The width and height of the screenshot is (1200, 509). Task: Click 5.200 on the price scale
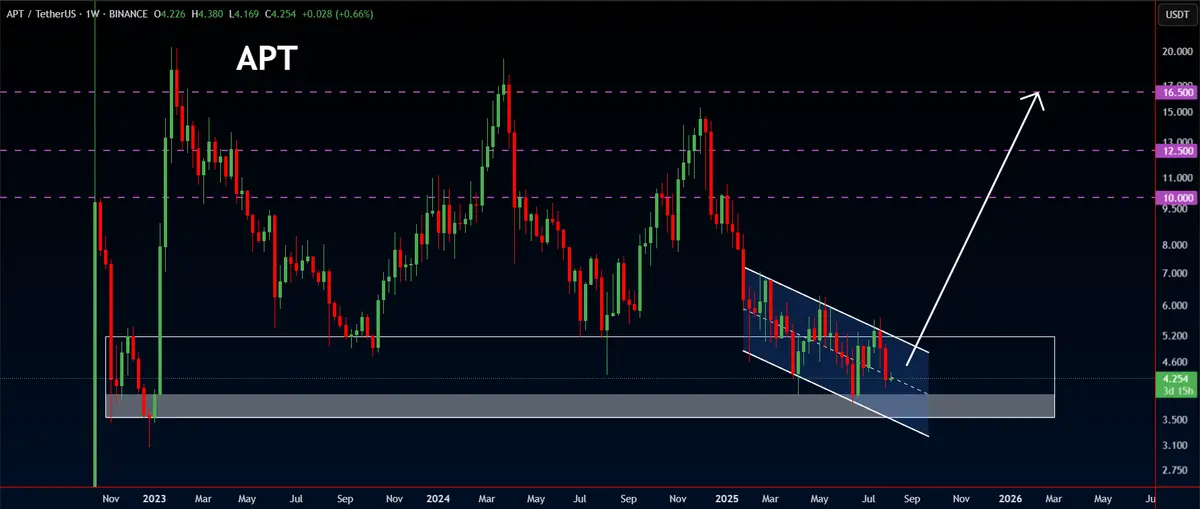click(1176, 336)
